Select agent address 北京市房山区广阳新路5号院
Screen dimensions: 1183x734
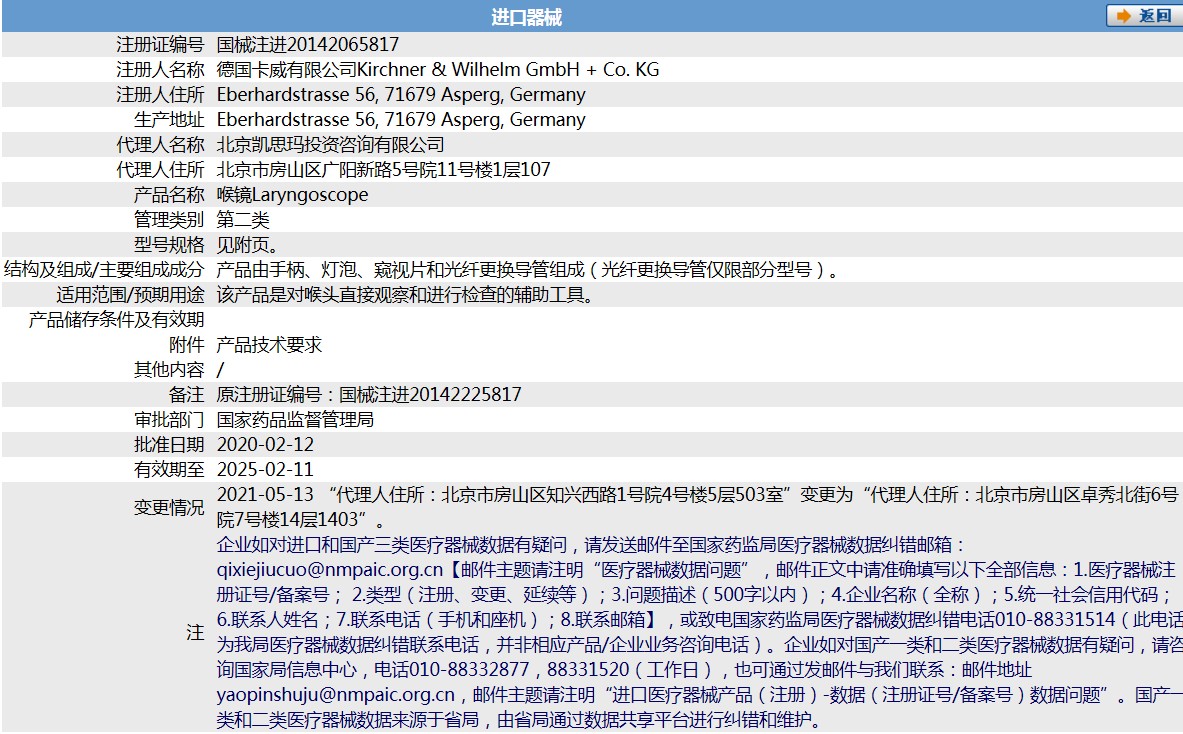(x=327, y=170)
